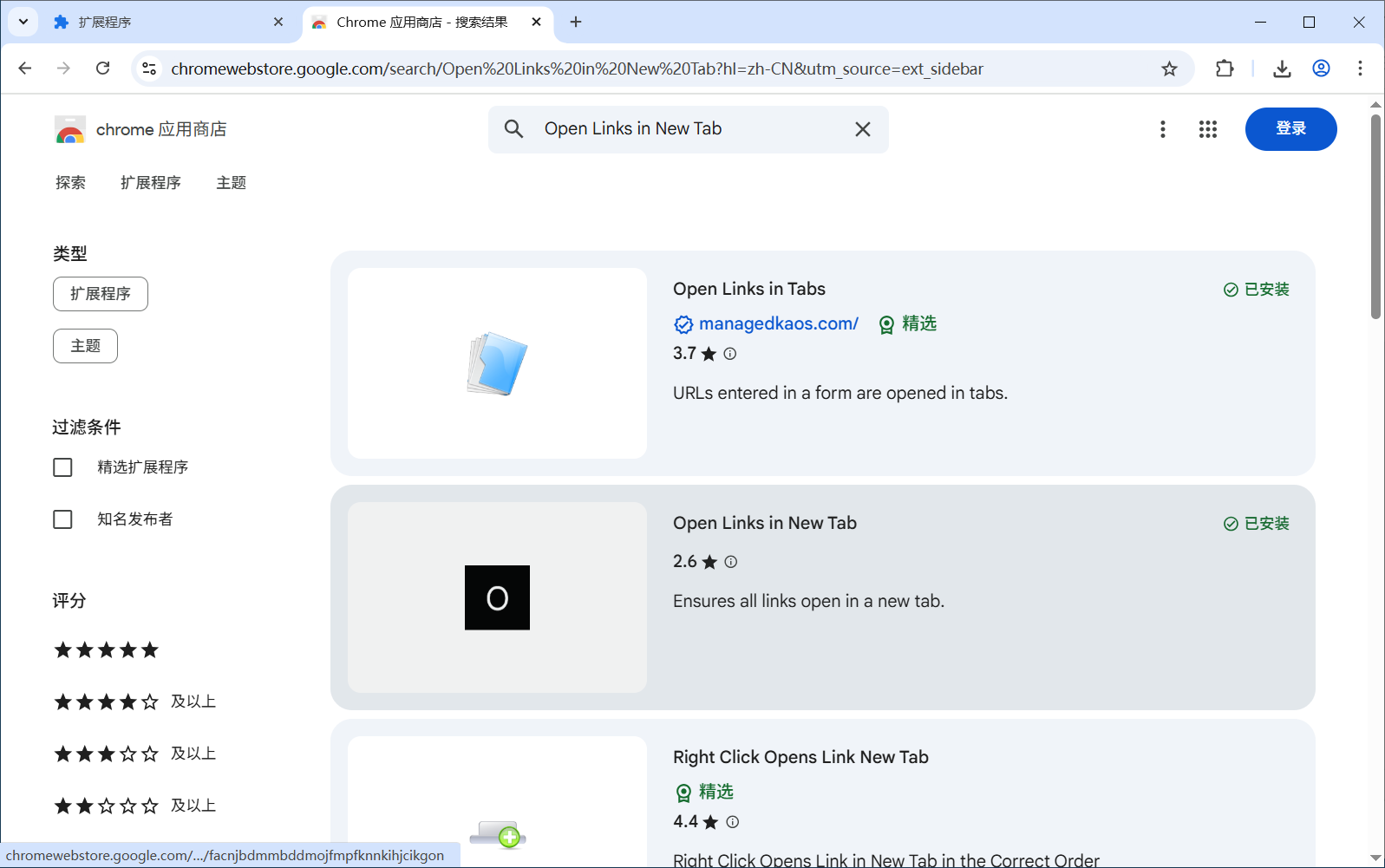Reload the current page
This screenshot has height=868, width=1385.
click(x=102, y=69)
